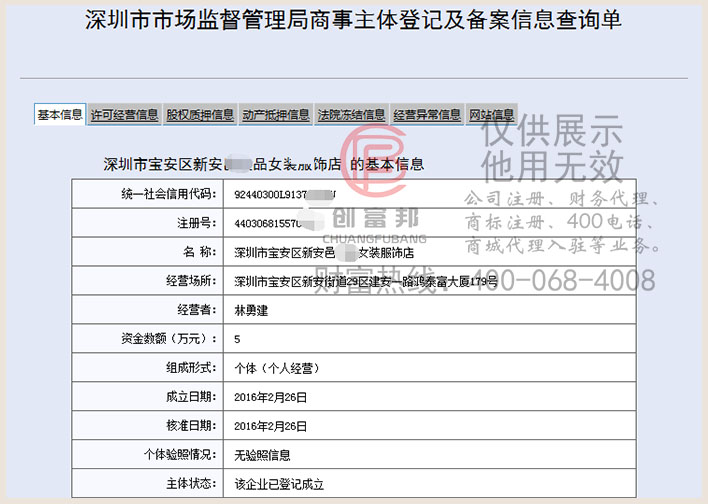708x504 pixels.
Task: Click the 个体验照情况 label
Action: point(180,454)
